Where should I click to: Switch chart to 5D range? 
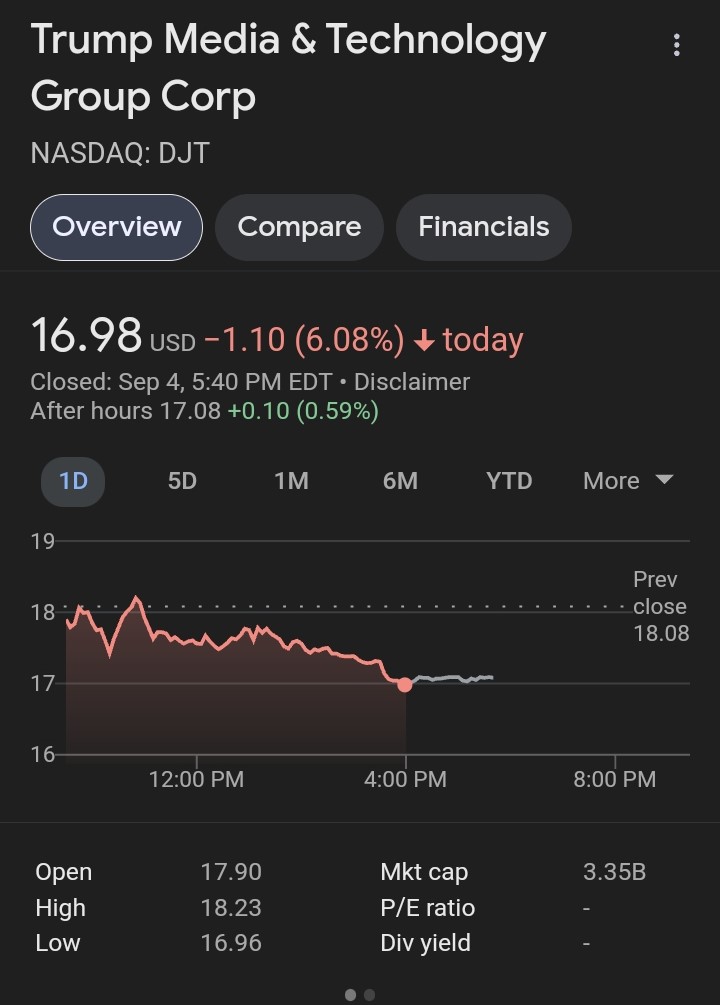click(x=182, y=481)
